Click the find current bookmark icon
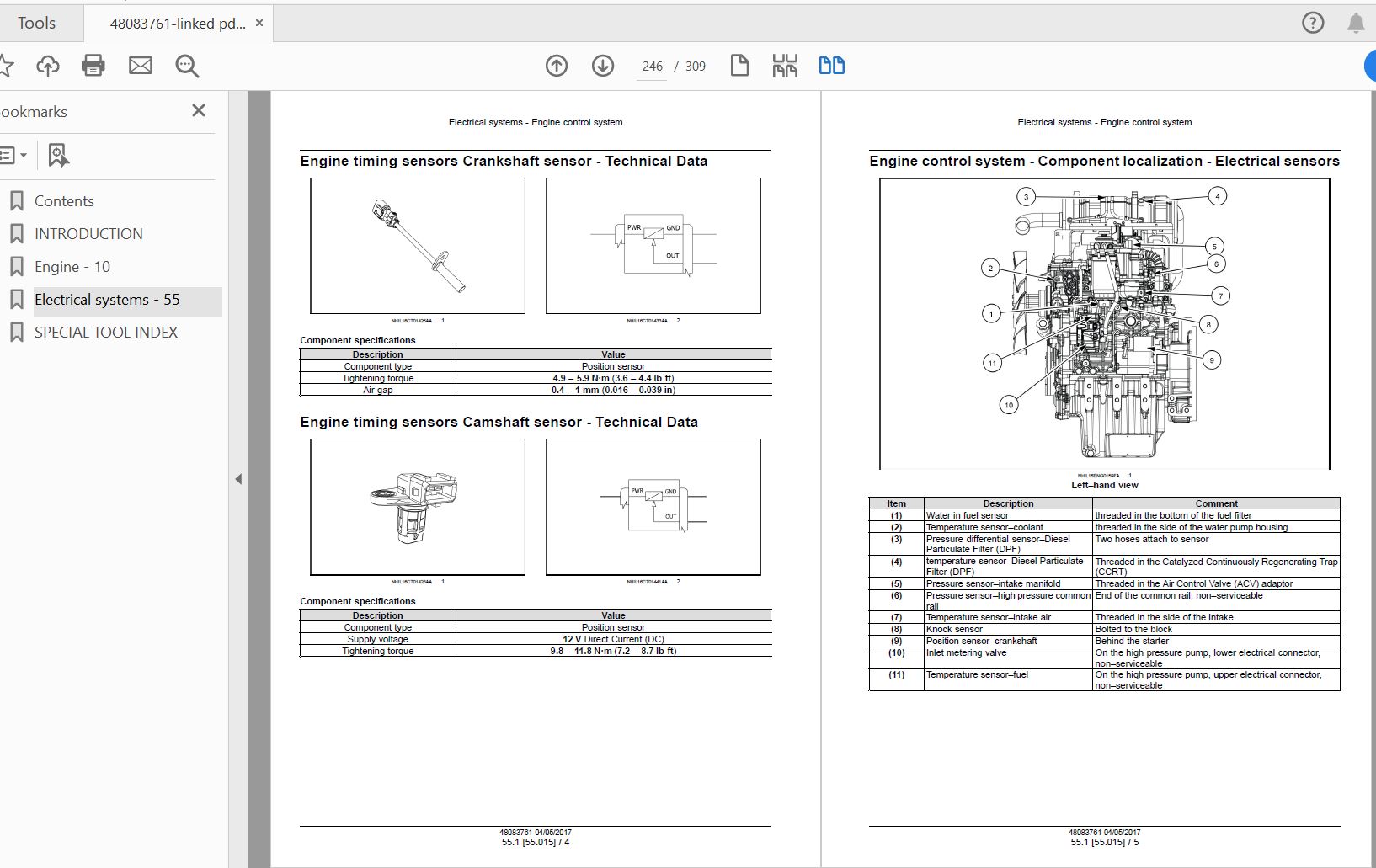The image size is (1376, 868). [x=58, y=155]
